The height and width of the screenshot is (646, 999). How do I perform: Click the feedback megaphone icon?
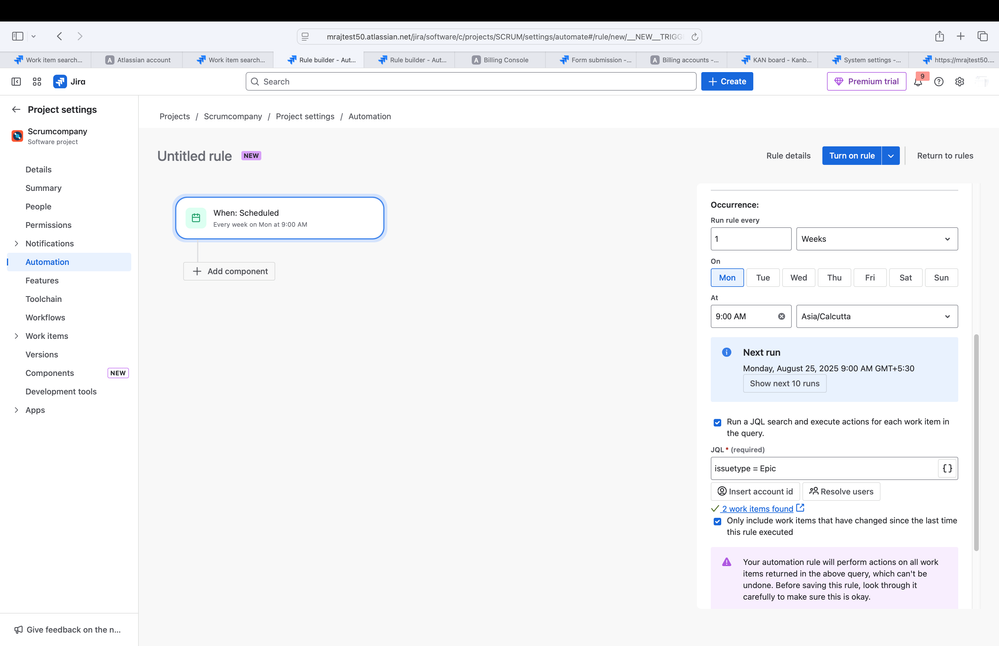[x=18, y=629]
